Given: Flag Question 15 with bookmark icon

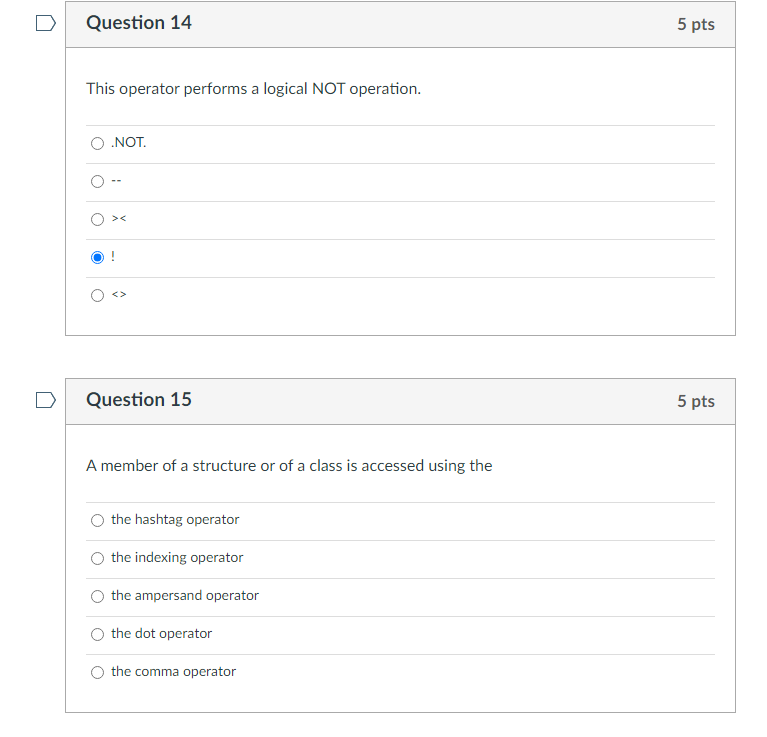Looking at the screenshot, I should pyautogui.click(x=44, y=401).
